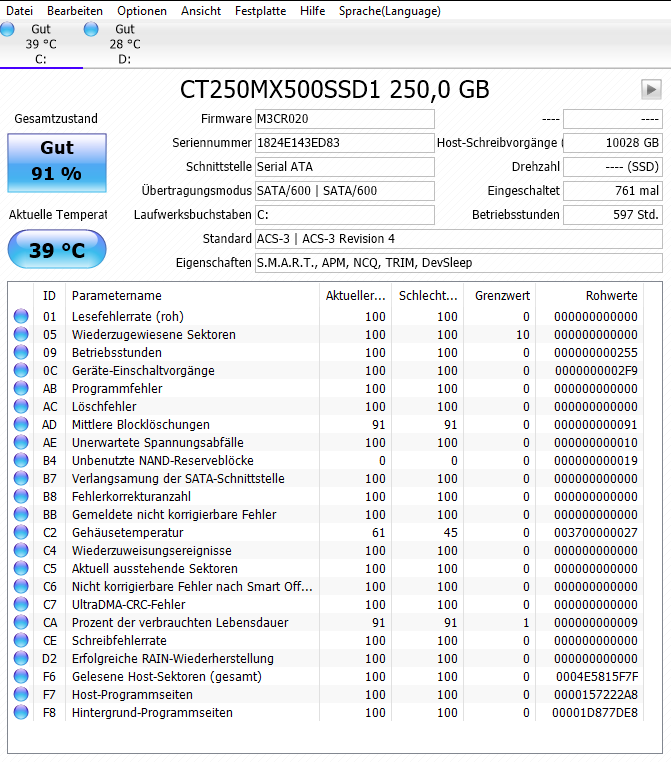
Task: Click the Grenzwert column header
Action: [x=499, y=295]
